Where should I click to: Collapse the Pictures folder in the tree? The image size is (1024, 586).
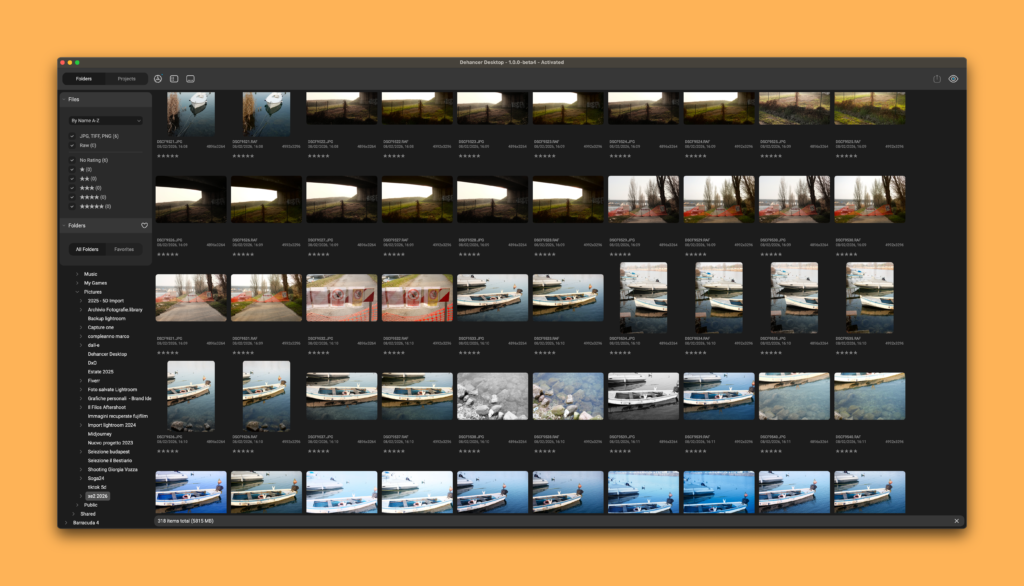pyautogui.click(x=78, y=292)
